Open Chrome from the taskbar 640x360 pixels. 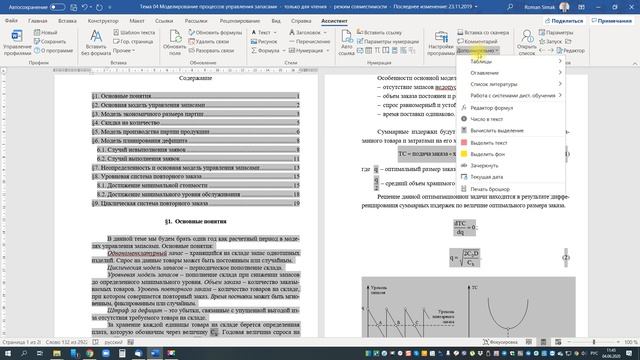point(89,353)
